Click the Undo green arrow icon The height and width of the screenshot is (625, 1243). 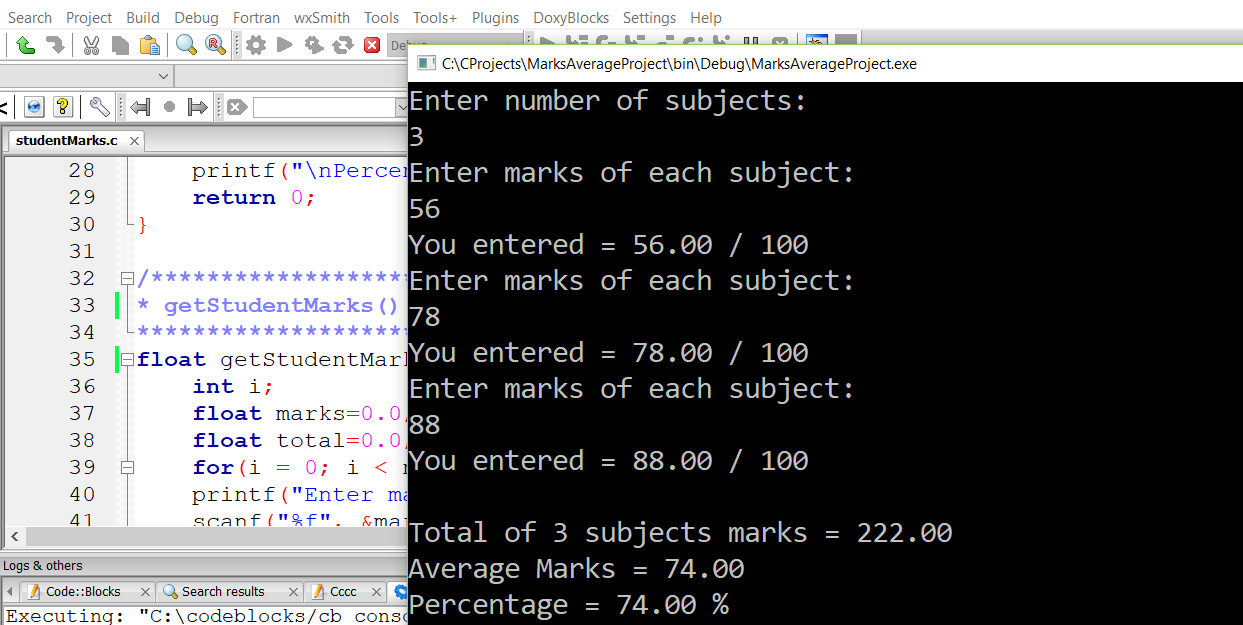point(26,45)
